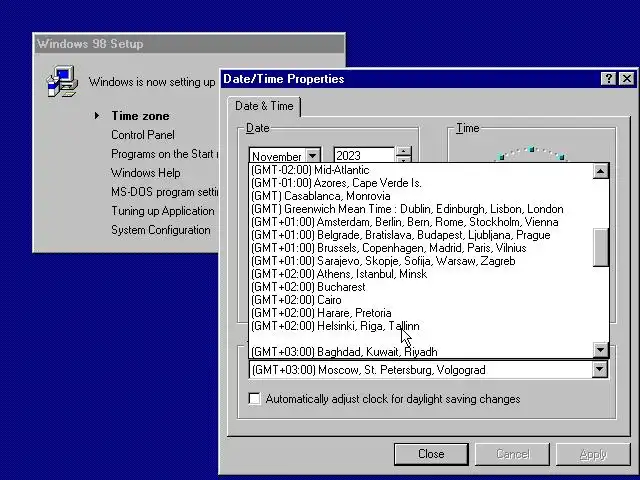This screenshot has width=640, height=480.
Task: Click the arrow marker beside Time zone
Action: [97, 116]
